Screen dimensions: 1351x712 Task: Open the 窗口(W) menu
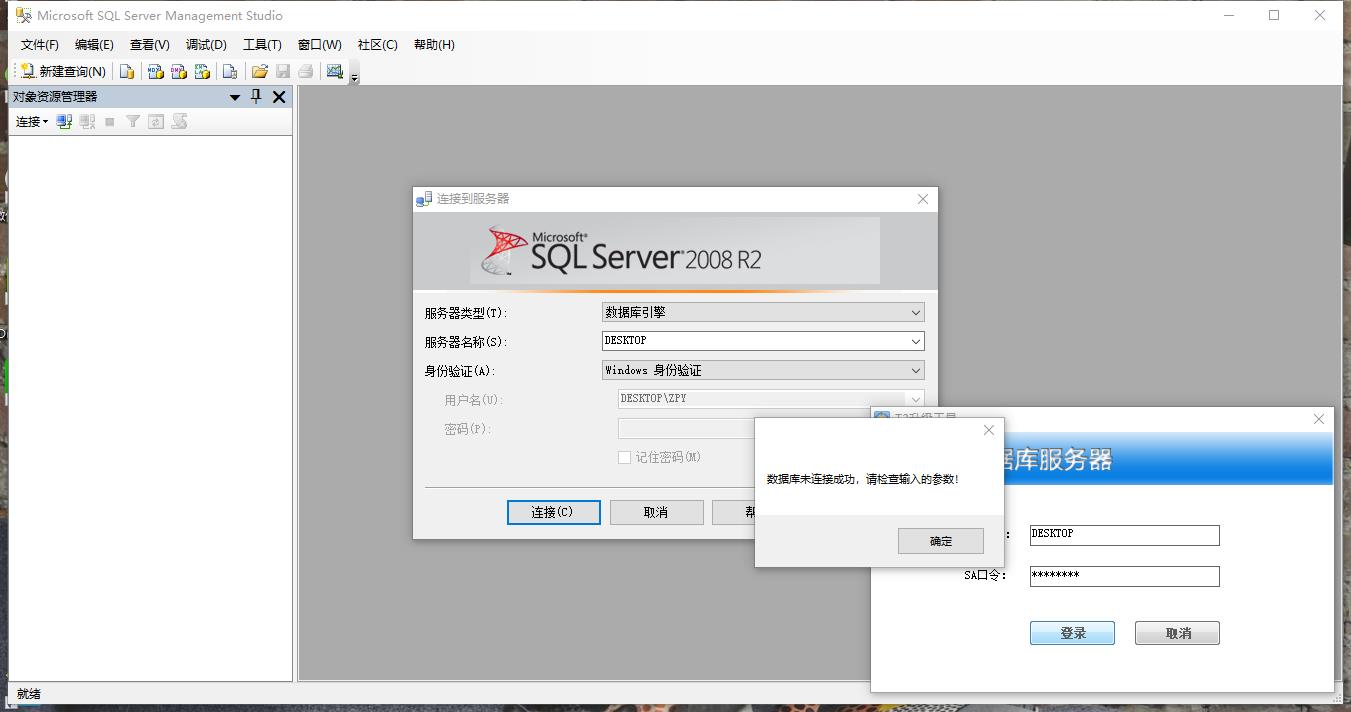click(x=320, y=45)
